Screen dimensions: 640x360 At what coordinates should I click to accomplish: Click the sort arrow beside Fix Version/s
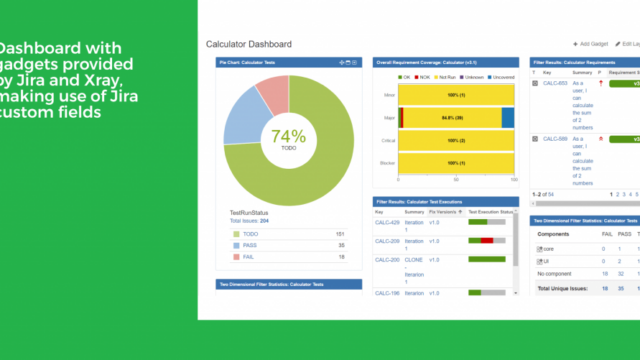click(x=460, y=212)
